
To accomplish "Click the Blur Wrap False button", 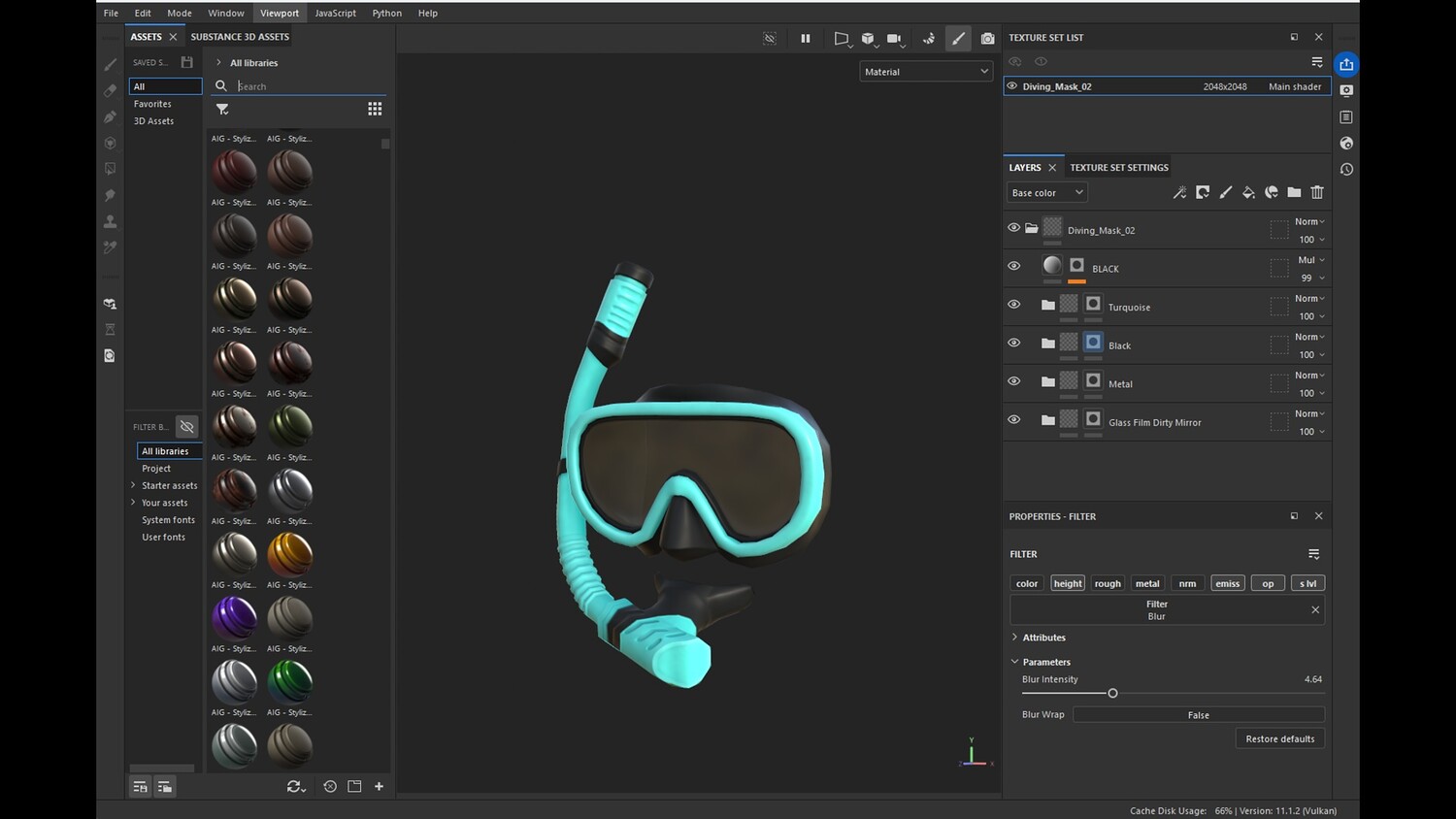I will pyautogui.click(x=1198, y=715).
